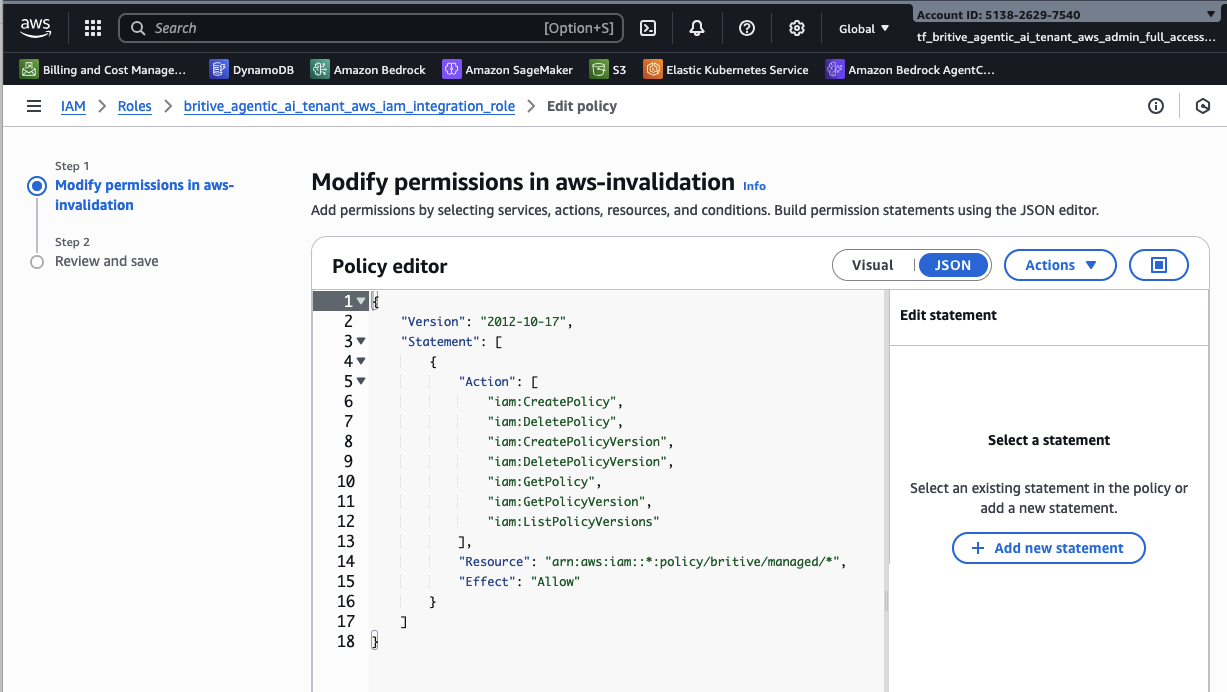This screenshot has height=692, width=1227.
Task: Click the AWS logo home icon
Action: pos(35,28)
